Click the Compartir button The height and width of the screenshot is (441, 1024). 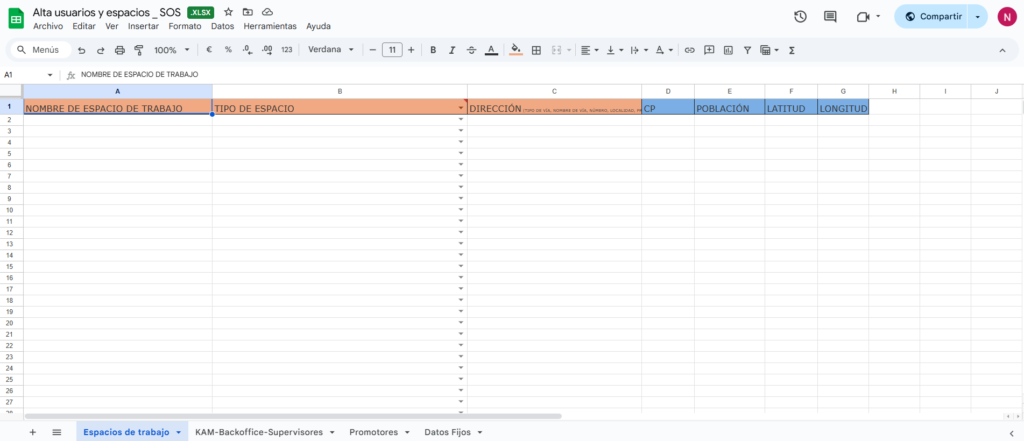pos(931,17)
